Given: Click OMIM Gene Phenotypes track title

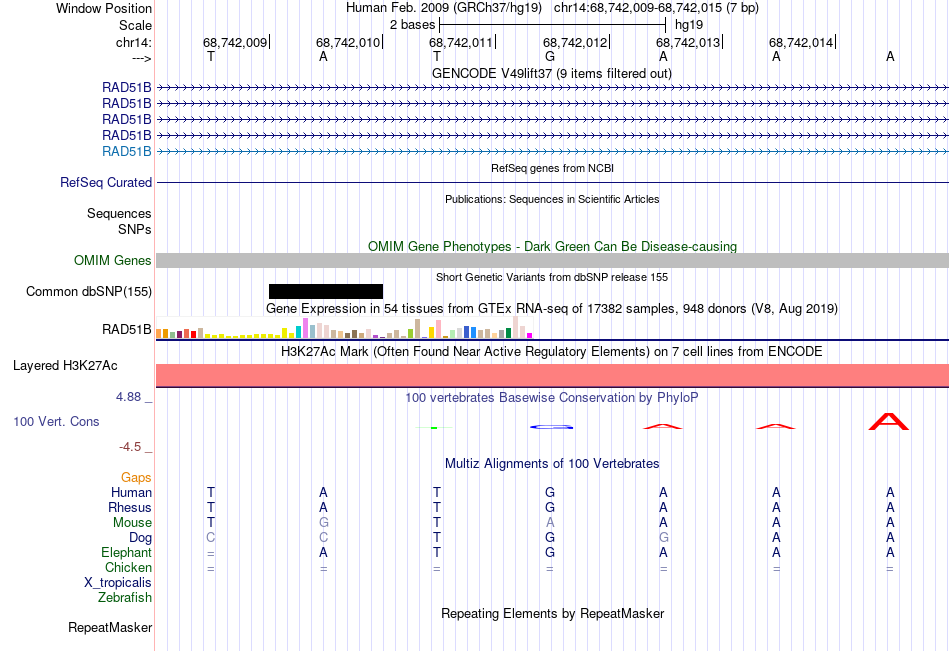Looking at the screenshot, I should (x=552, y=246).
